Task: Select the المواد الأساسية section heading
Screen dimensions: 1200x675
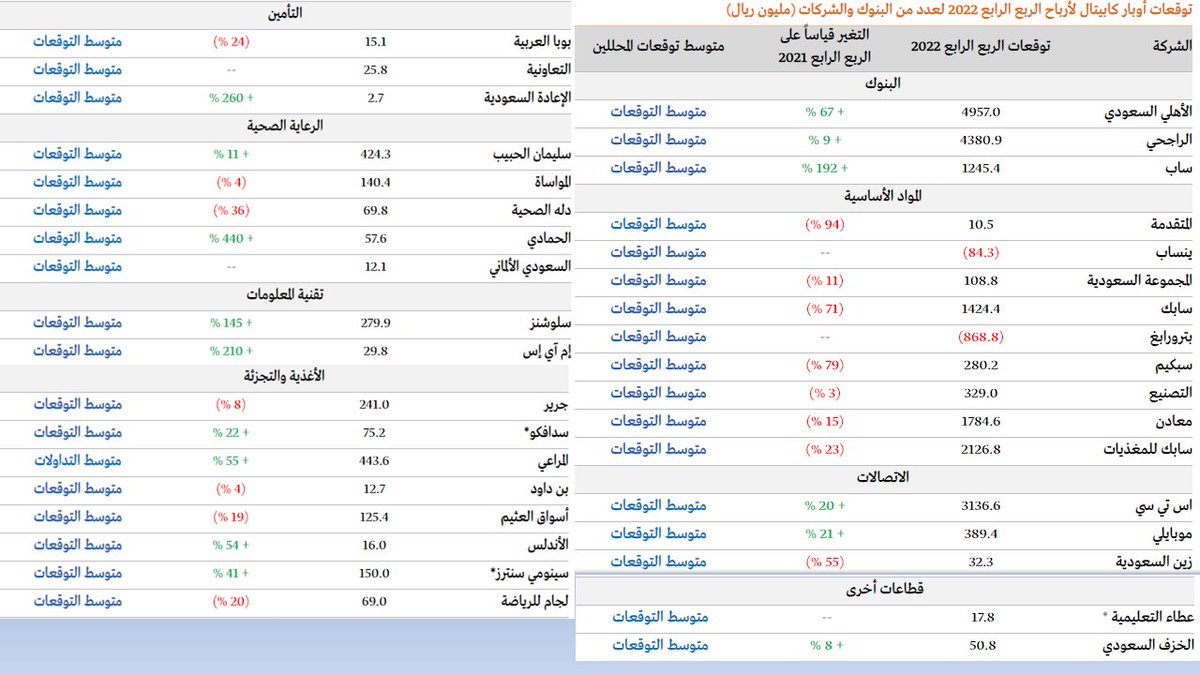Action: [x=883, y=196]
